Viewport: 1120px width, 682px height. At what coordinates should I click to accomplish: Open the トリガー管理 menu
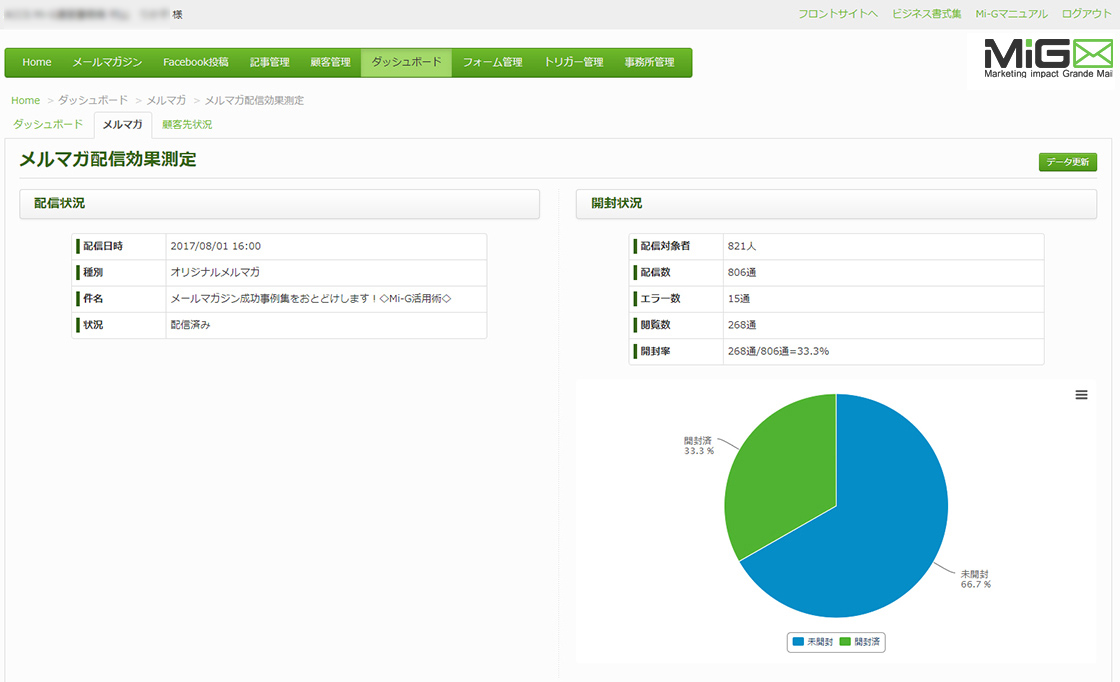[x=574, y=62]
